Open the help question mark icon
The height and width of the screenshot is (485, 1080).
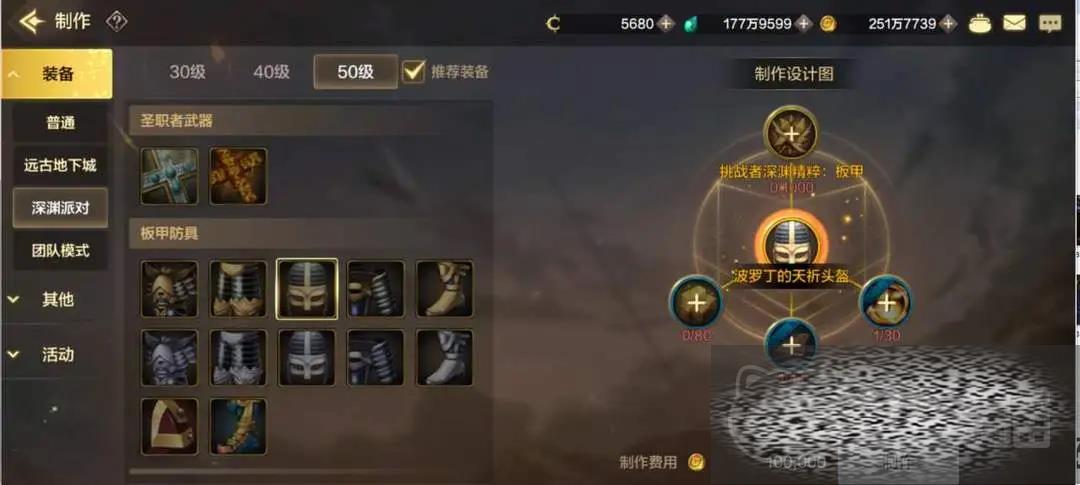pos(116,22)
